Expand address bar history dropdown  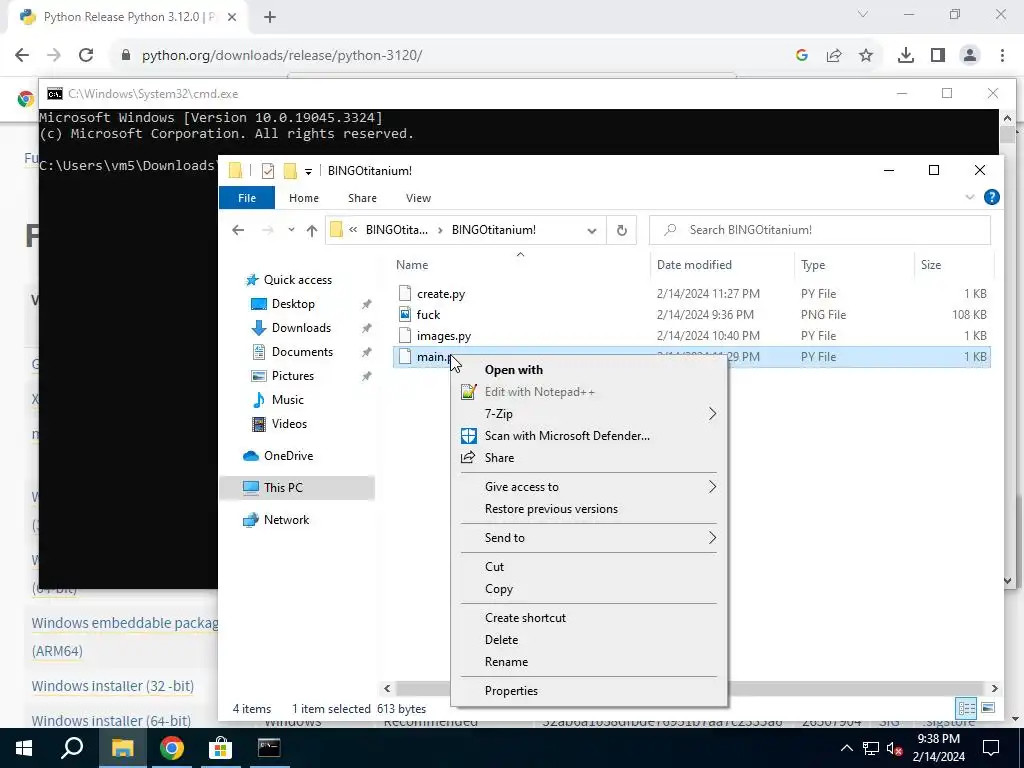(x=592, y=231)
